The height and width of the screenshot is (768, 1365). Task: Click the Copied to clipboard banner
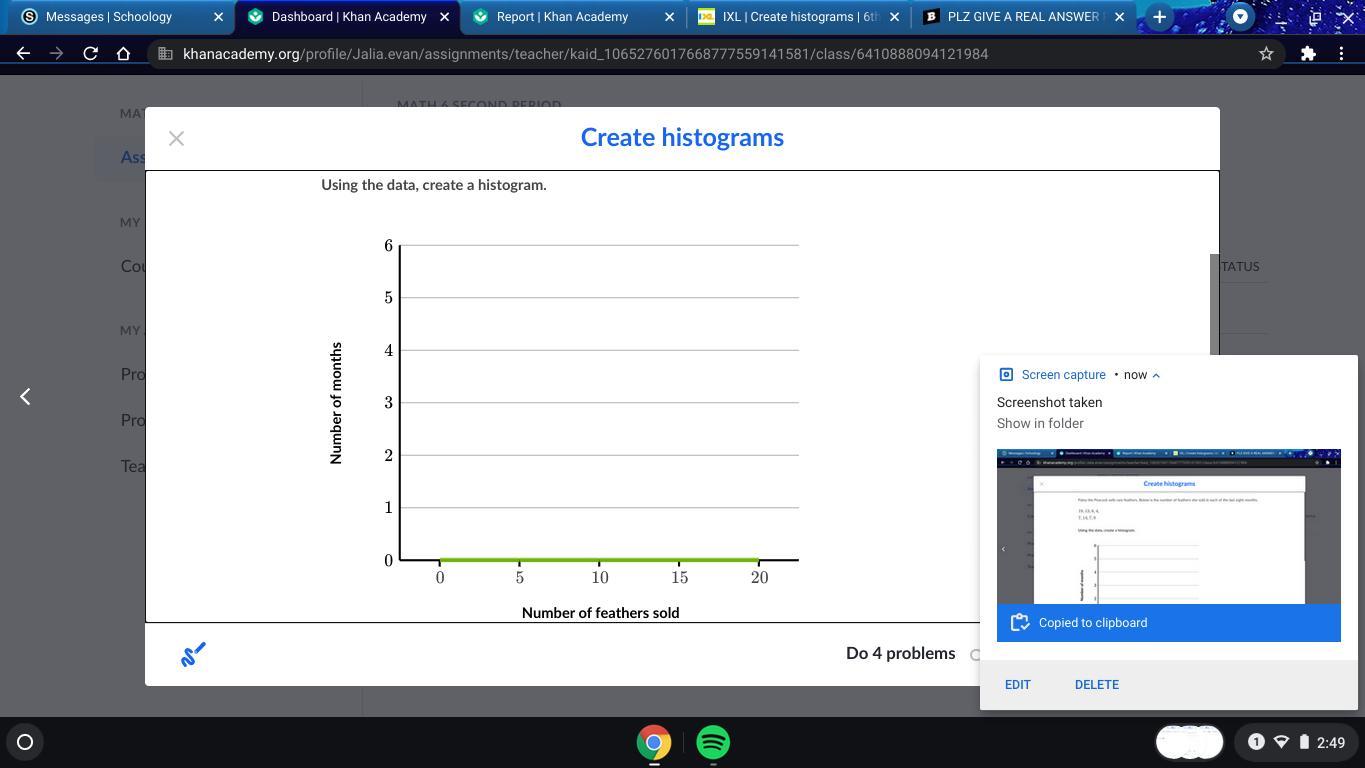click(1168, 623)
